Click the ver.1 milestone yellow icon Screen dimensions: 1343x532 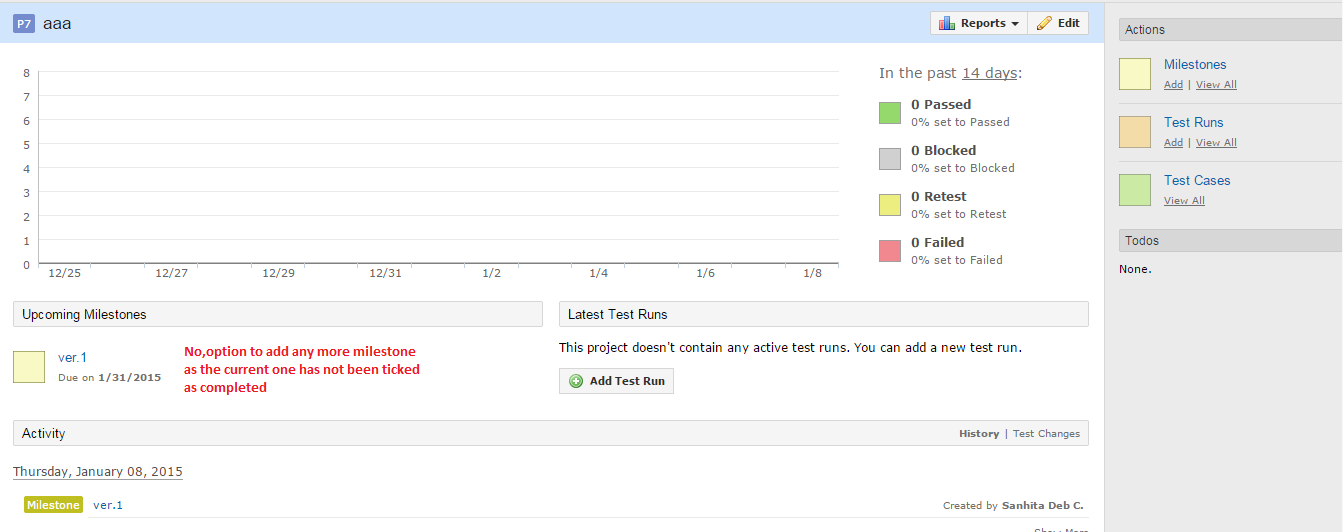click(x=29, y=367)
